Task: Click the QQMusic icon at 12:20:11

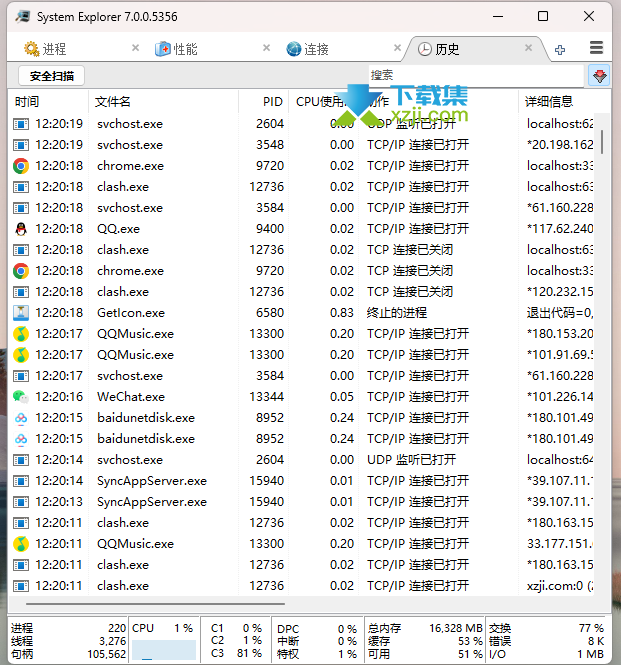Action: click(21, 544)
